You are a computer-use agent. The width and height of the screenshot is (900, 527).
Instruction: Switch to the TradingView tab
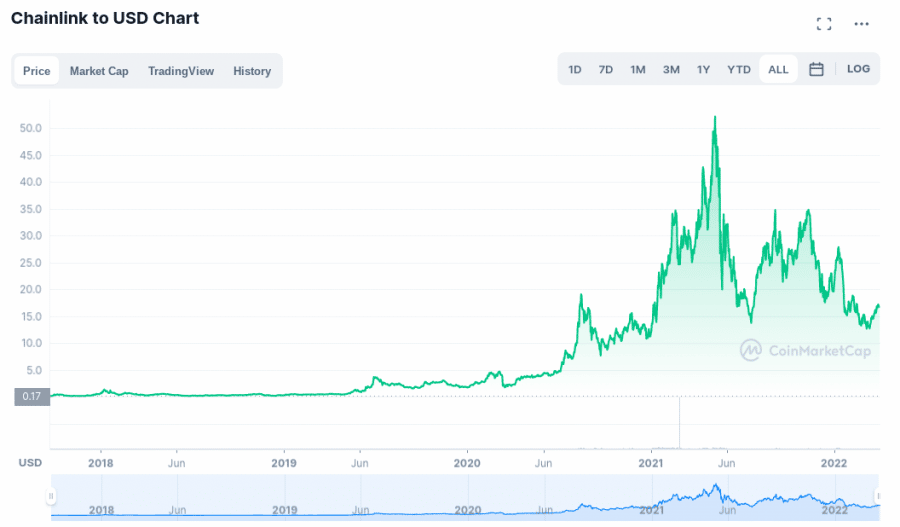(181, 71)
